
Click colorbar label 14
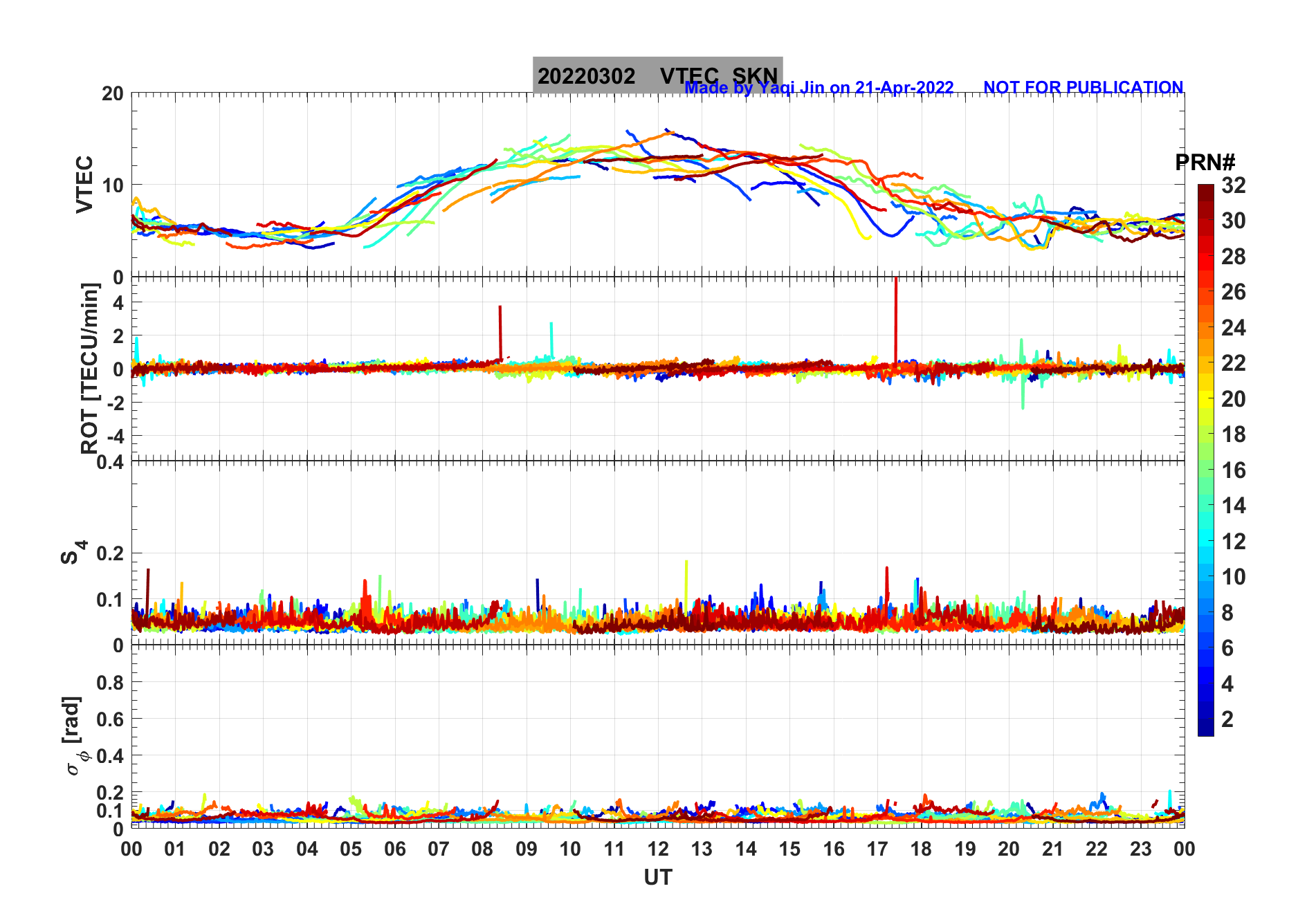[x=1233, y=506]
